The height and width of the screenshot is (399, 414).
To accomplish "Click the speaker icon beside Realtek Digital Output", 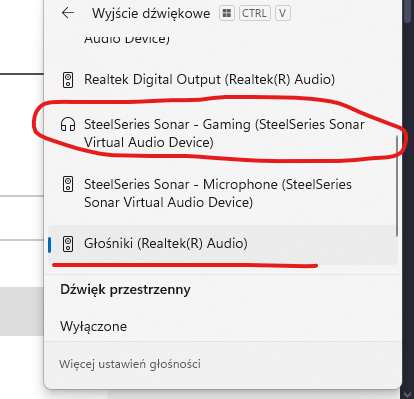I will (x=68, y=80).
